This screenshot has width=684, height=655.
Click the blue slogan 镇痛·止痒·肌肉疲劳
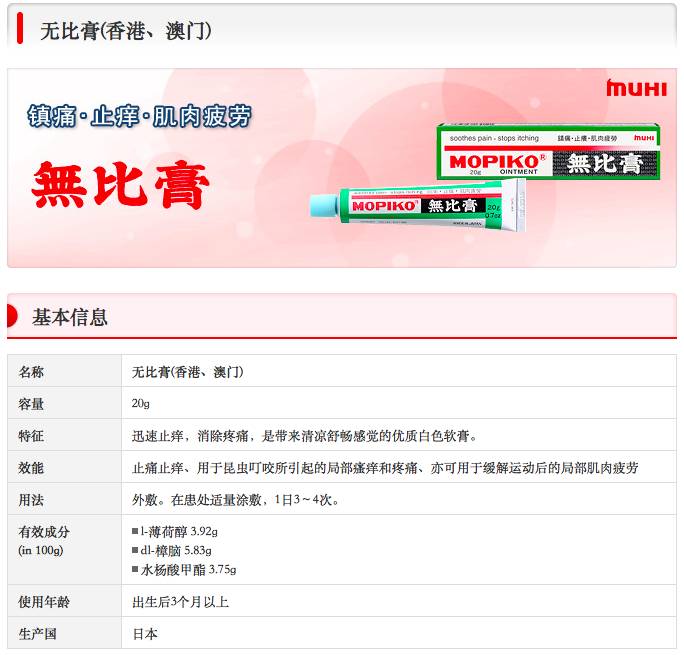click(140, 116)
